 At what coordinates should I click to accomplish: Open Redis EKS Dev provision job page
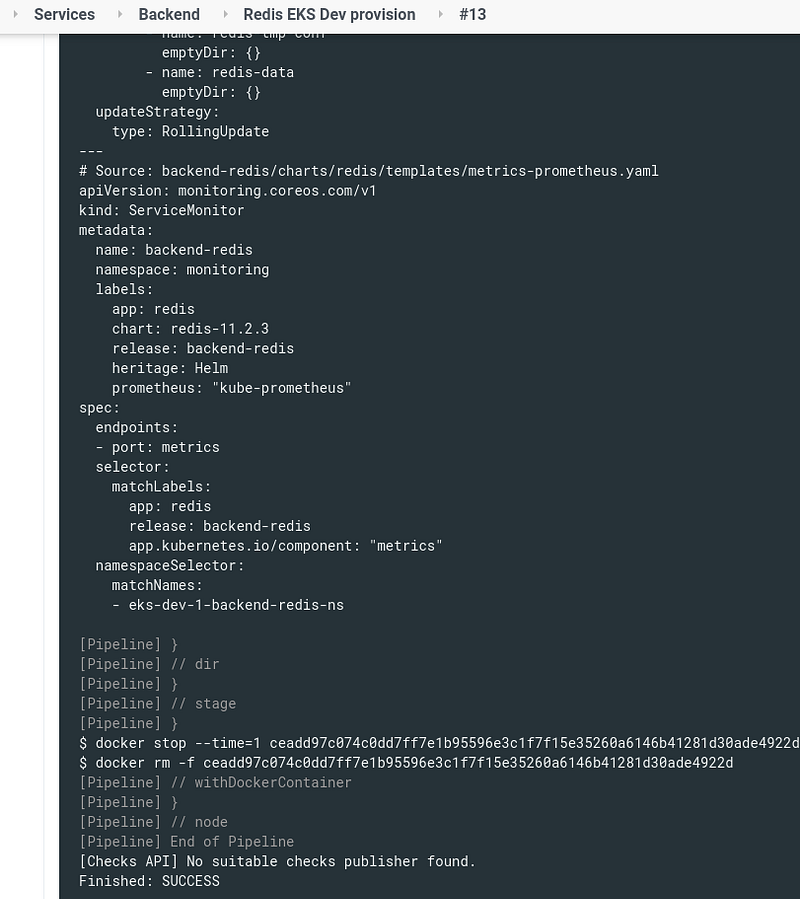pos(329,14)
